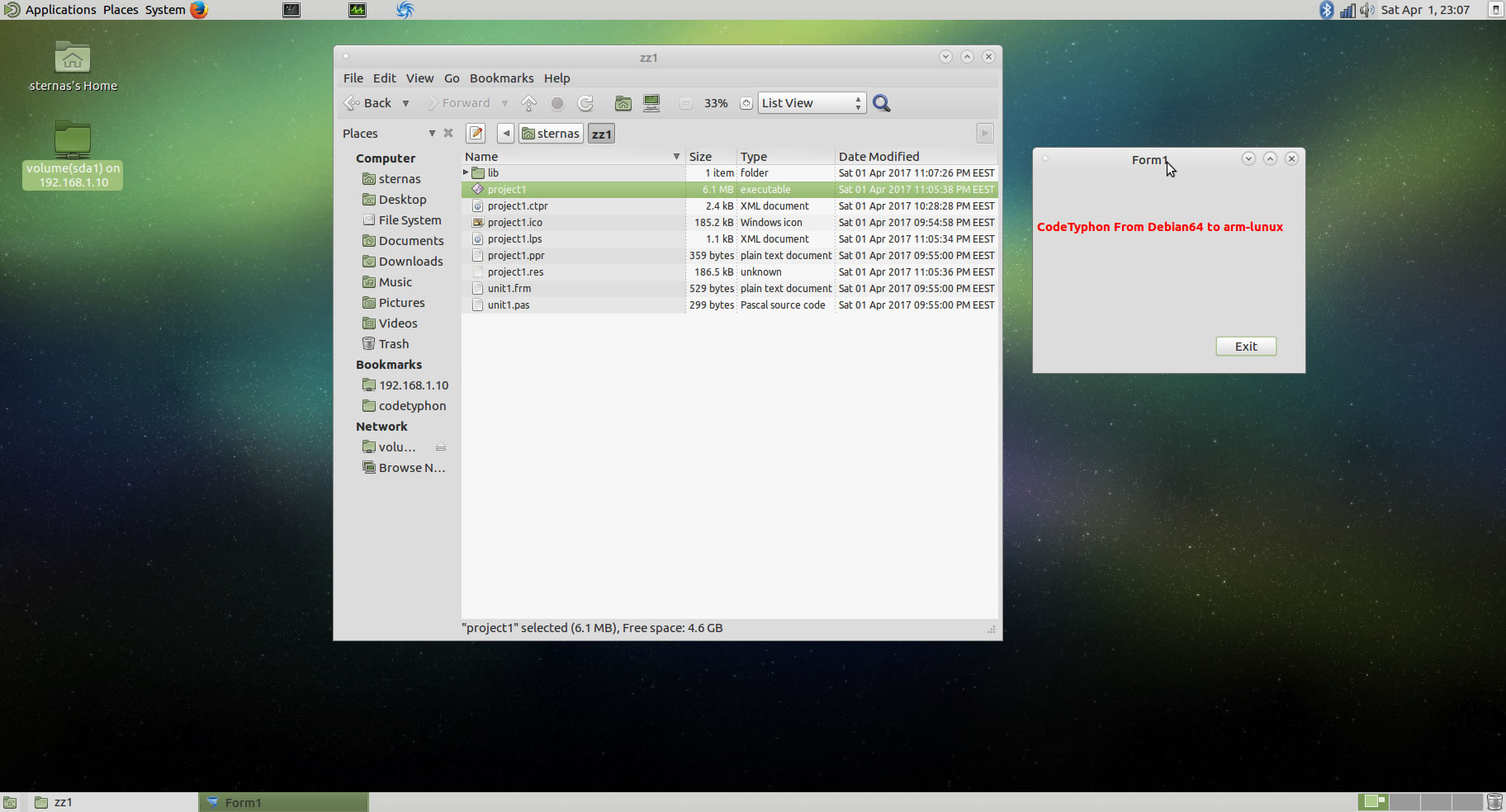
Task: Select the project1.lps file
Action: (729, 238)
